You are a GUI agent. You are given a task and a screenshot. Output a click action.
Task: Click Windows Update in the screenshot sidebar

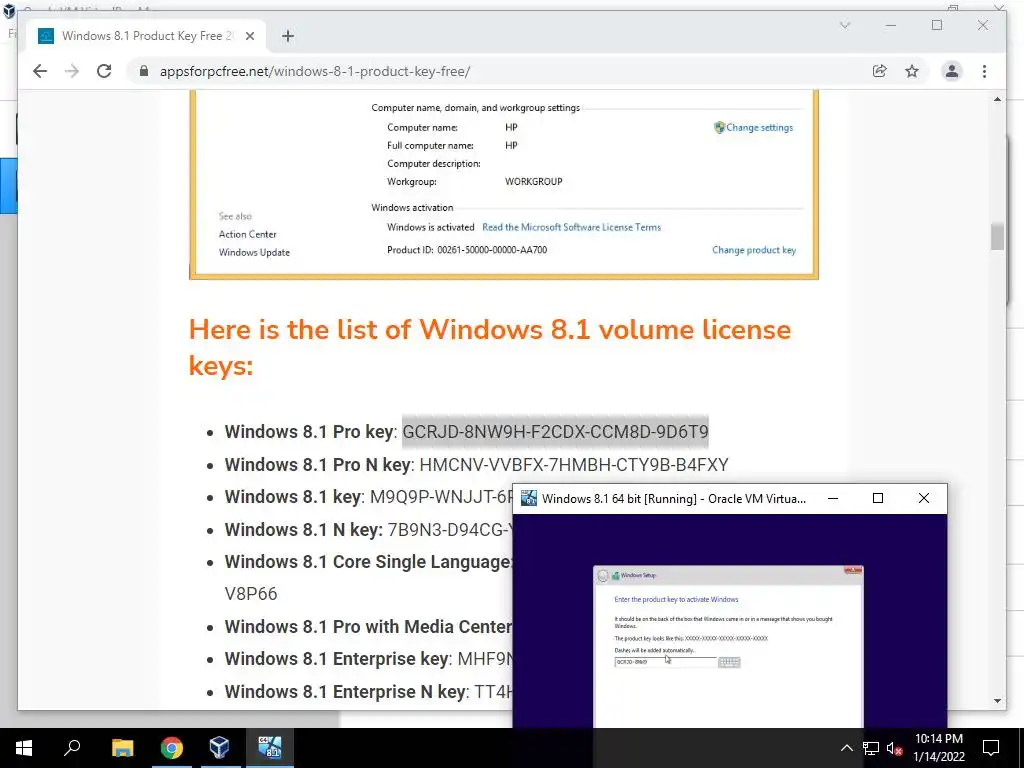[x=254, y=252]
